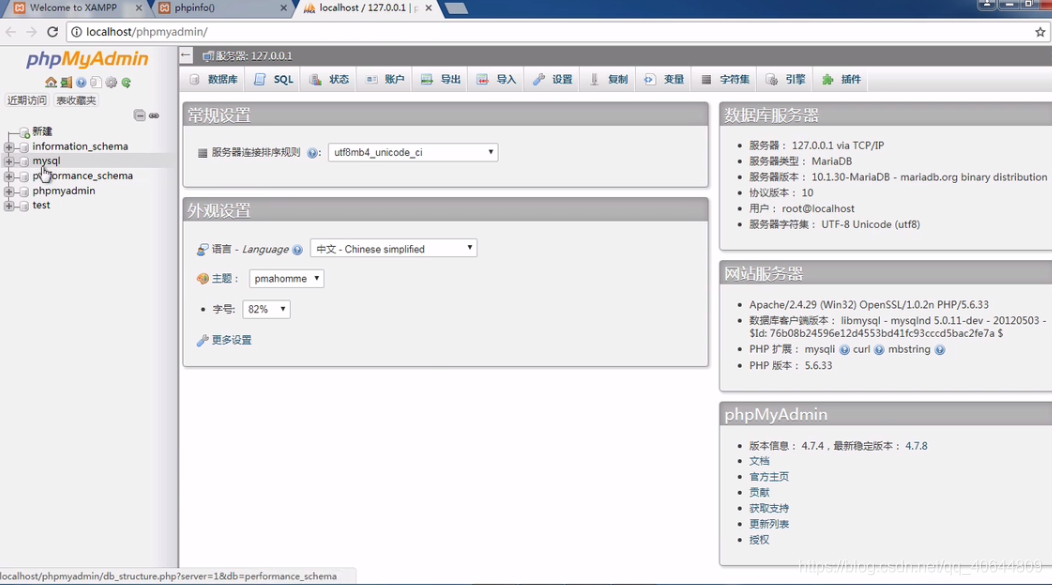
Task: Open the 82% font size dropdown
Action: 266,309
